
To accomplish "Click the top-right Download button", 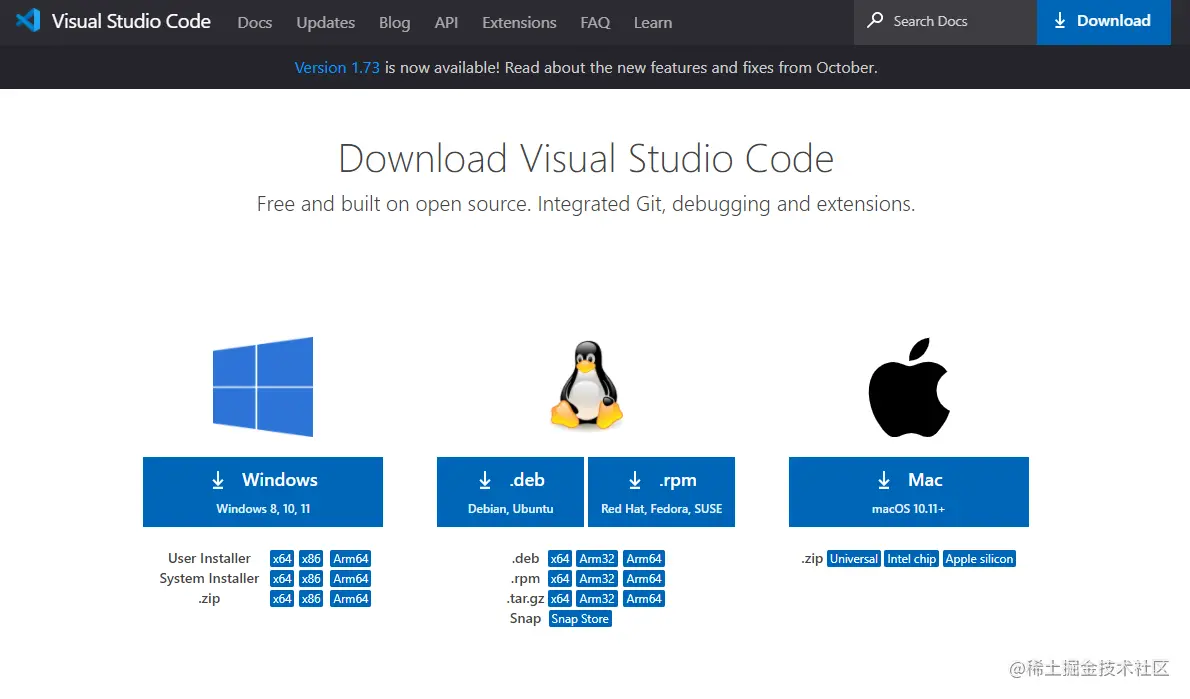I will coord(1103,22).
